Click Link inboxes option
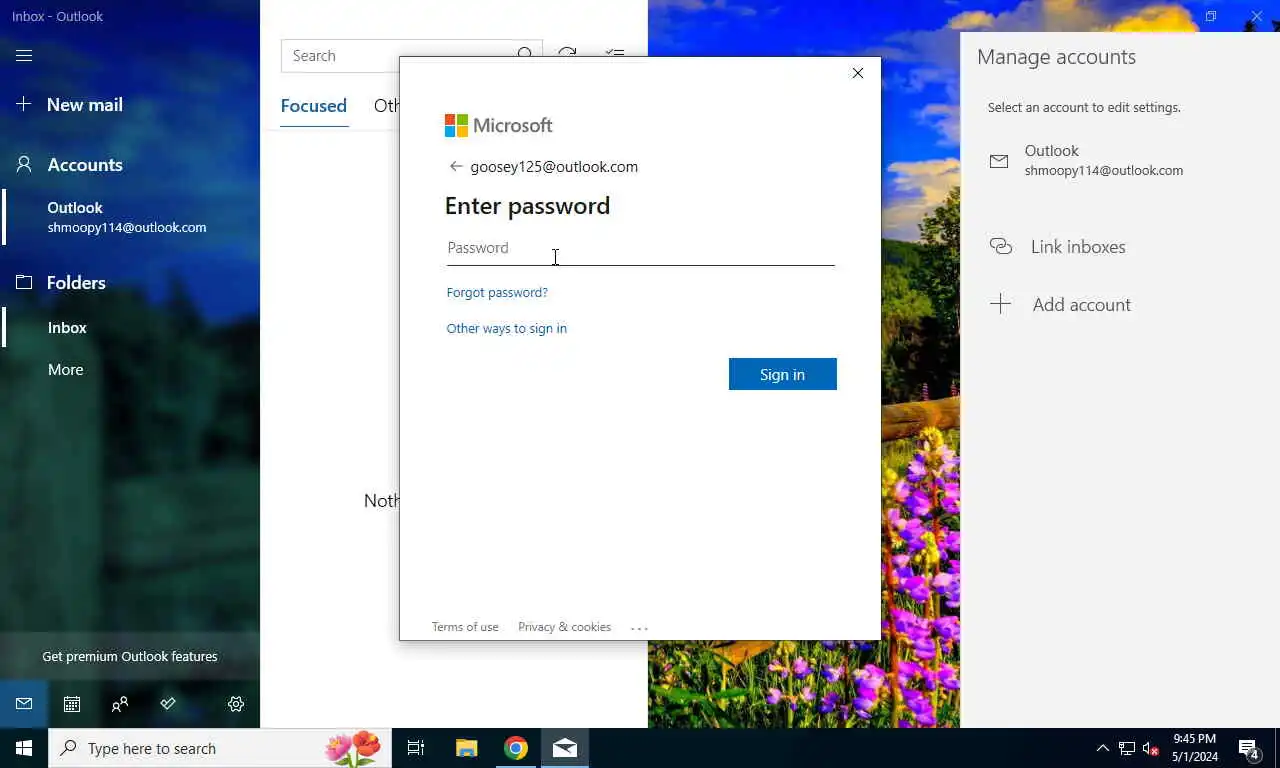The image size is (1280, 768). click(x=1078, y=247)
